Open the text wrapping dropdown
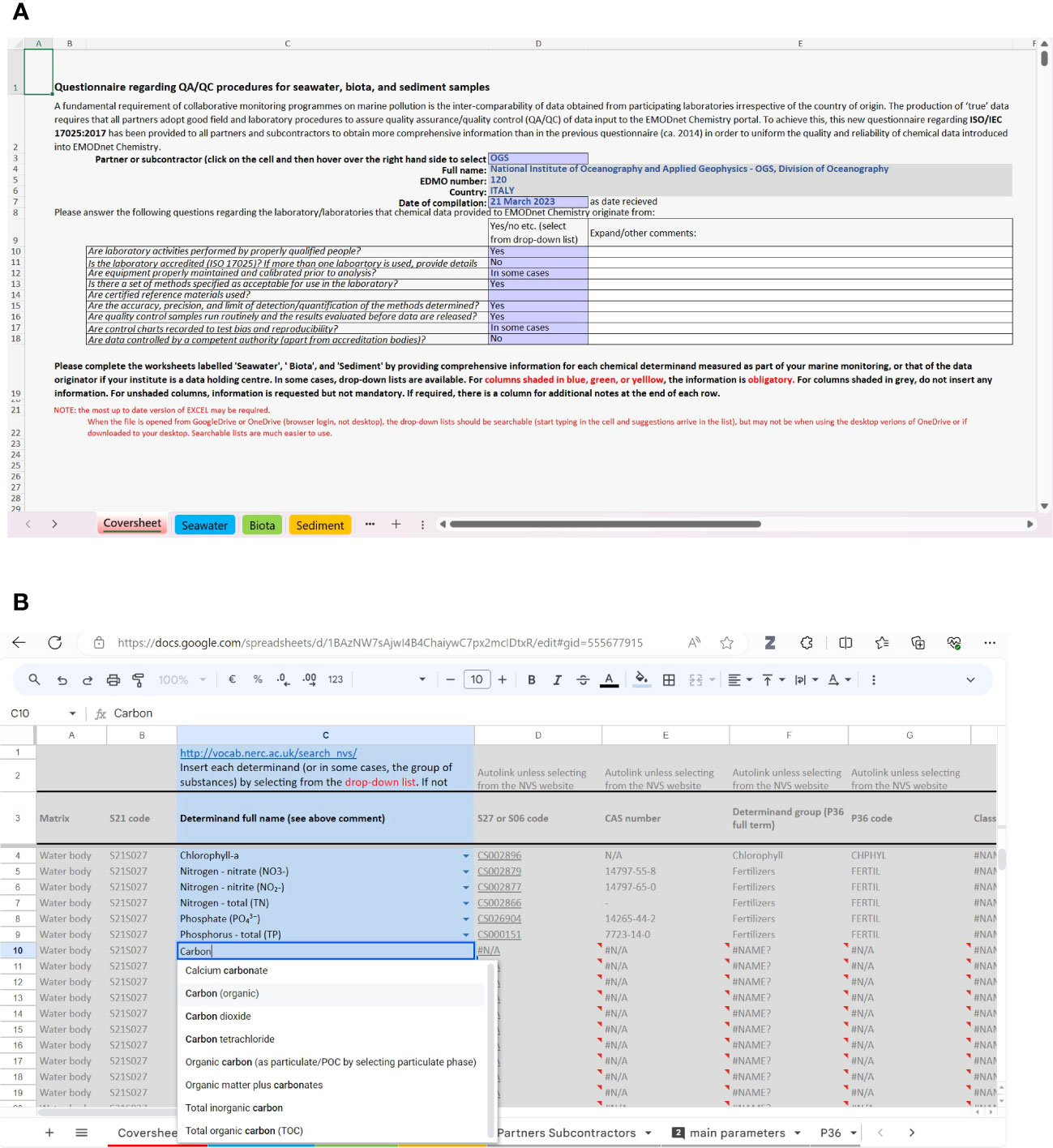This screenshot has height=1148, width=1053. pos(806,680)
